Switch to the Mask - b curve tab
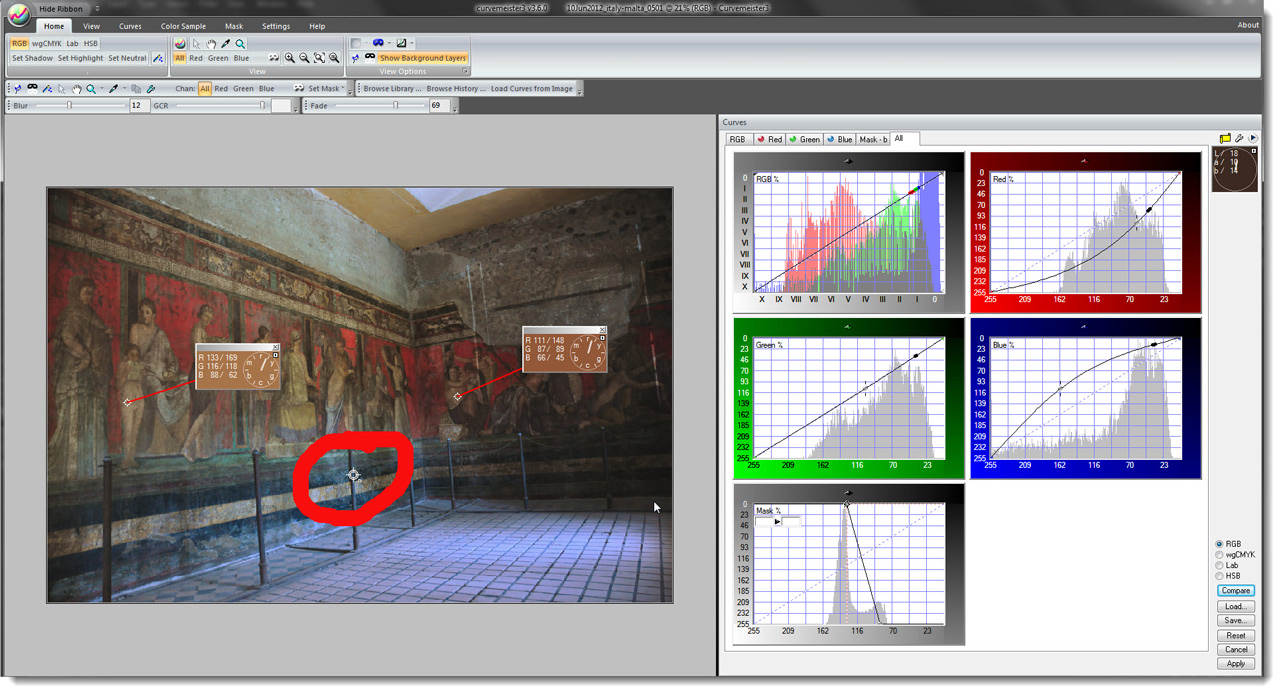 tap(873, 139)
